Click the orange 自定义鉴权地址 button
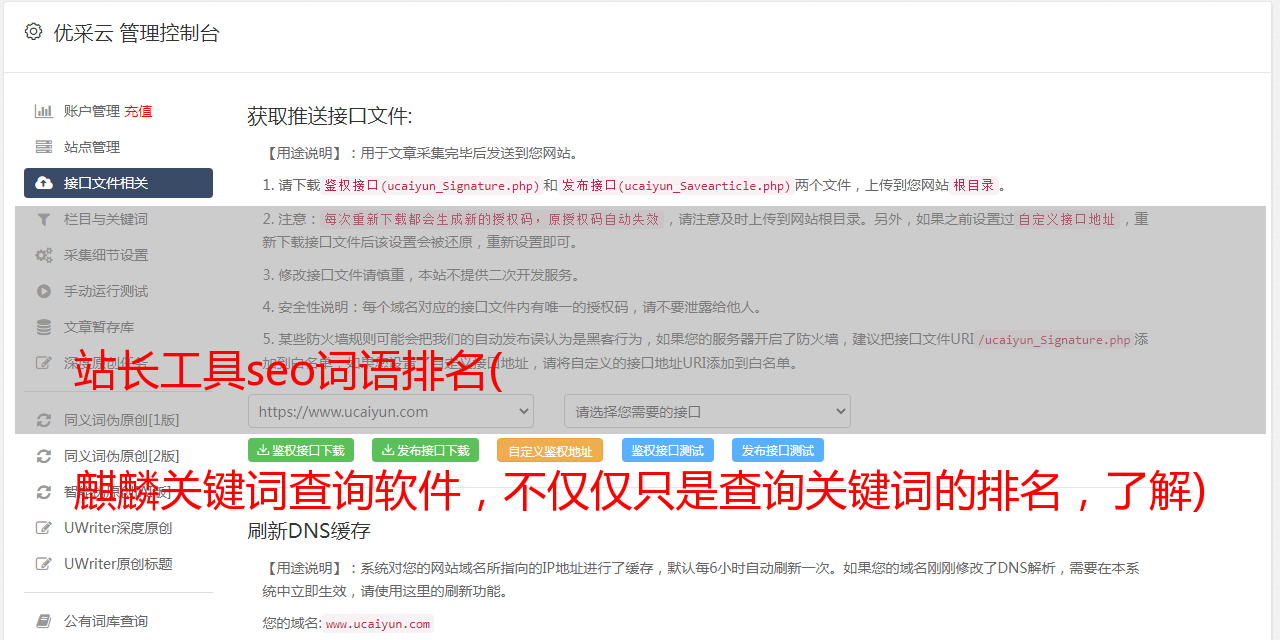 (x=550, y=450)
